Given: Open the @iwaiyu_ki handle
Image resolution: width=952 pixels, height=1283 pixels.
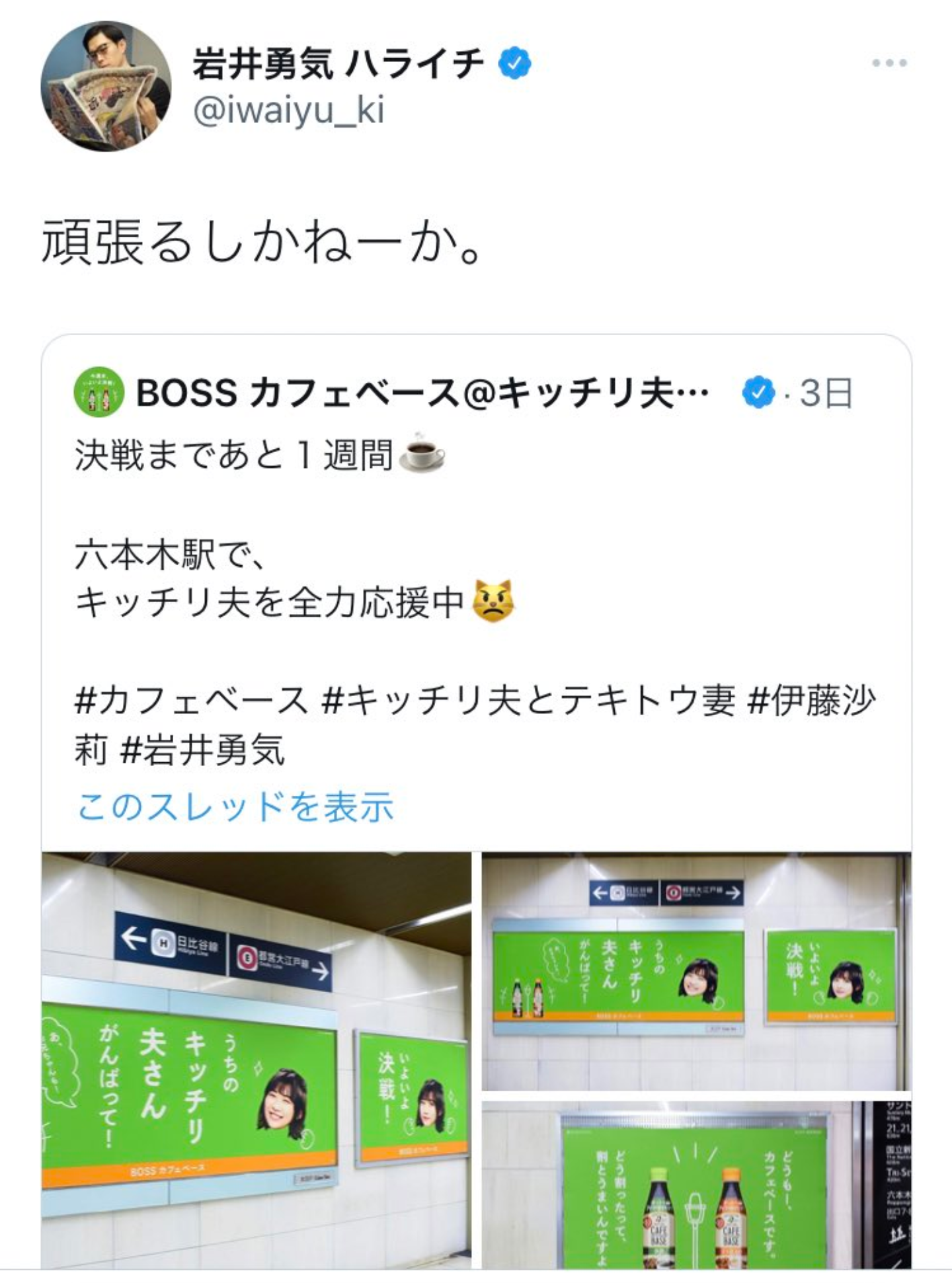Looking at the screenshot, I should coord(288,110).
